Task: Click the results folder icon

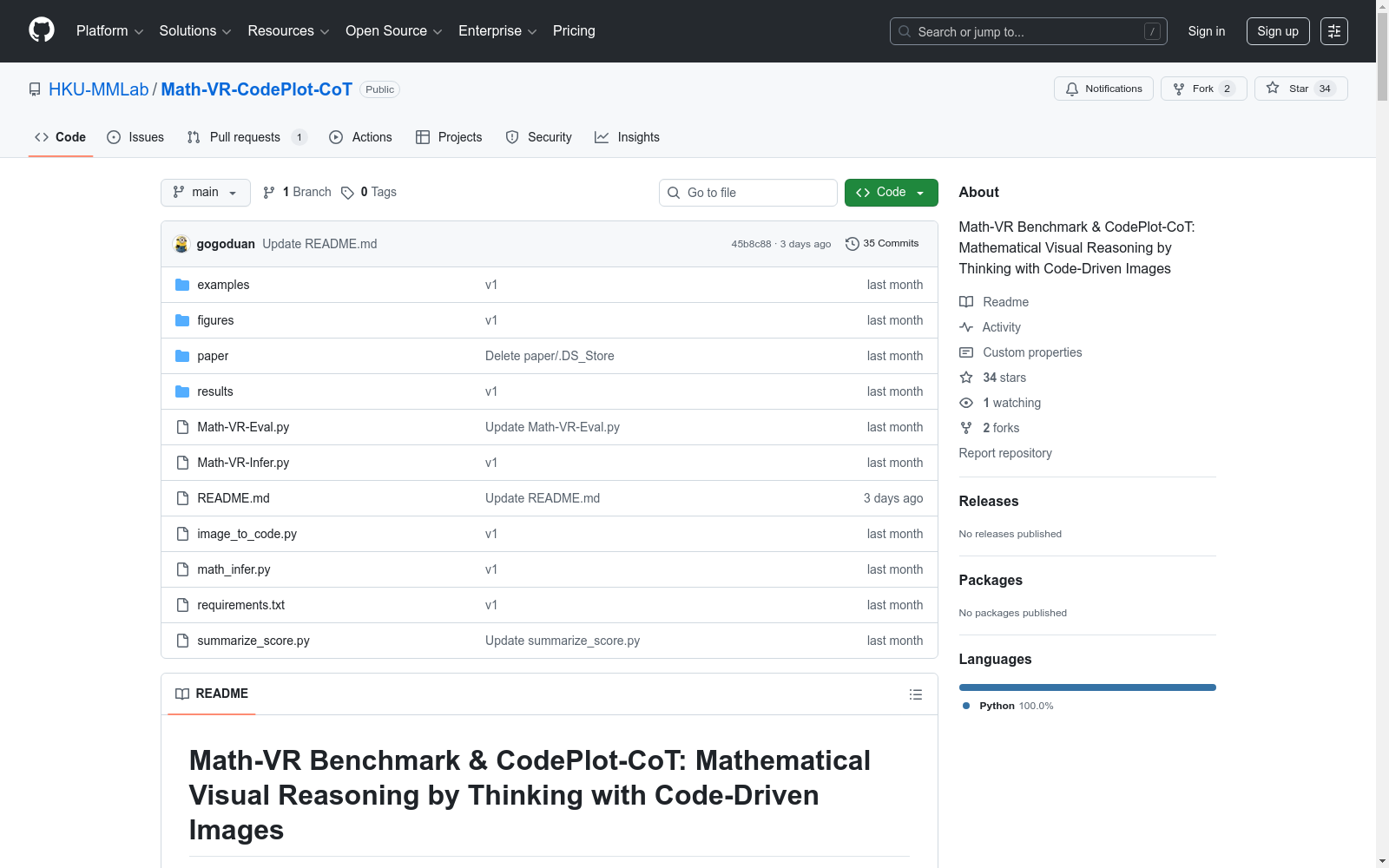Action: point(182,391)
